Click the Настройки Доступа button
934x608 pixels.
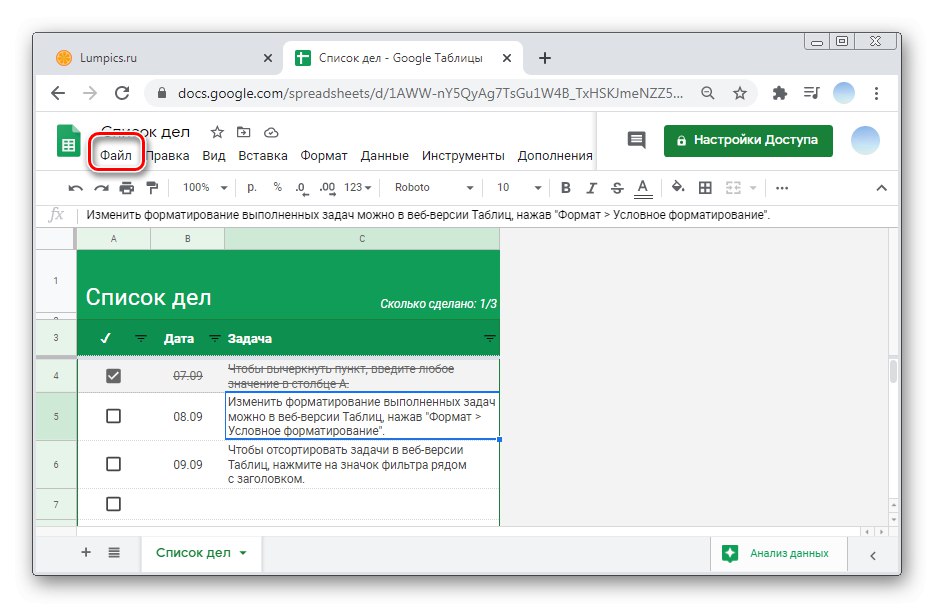point(748,141)
